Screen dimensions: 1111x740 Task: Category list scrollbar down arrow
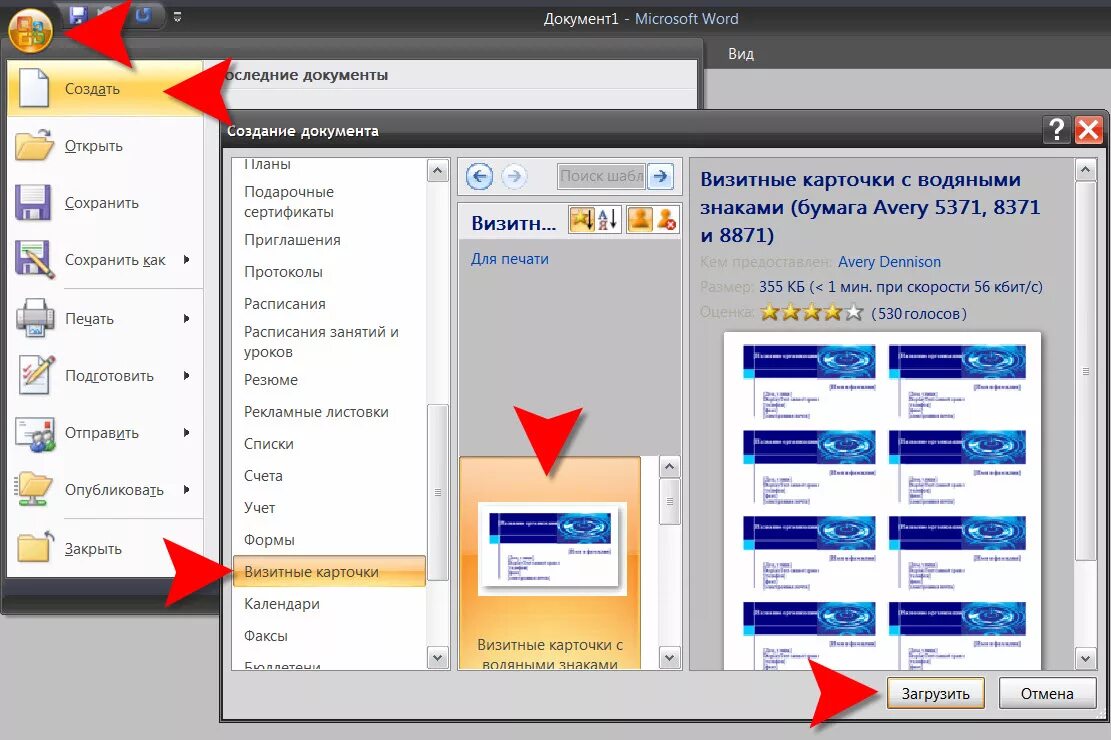point(437,658)
